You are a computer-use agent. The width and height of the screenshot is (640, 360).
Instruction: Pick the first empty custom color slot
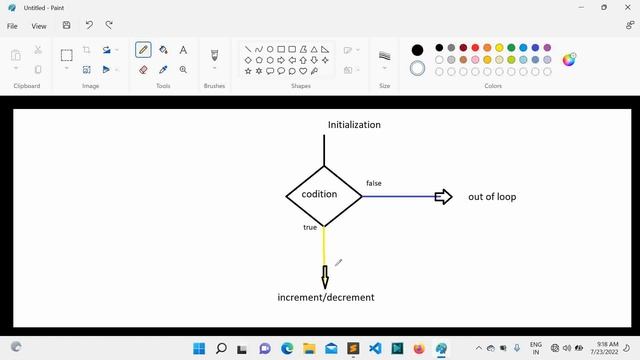pos(439,72)
